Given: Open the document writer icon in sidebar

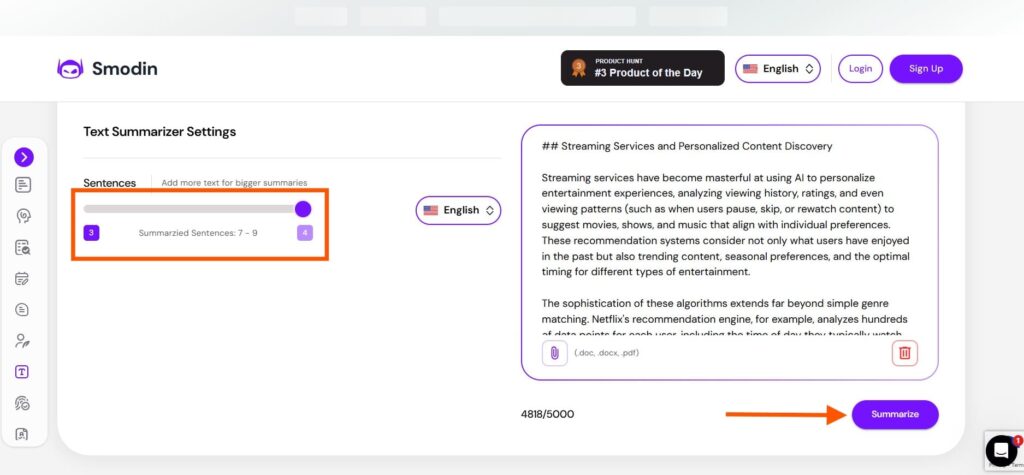Looking at the screenshot, I should [23, 185].
